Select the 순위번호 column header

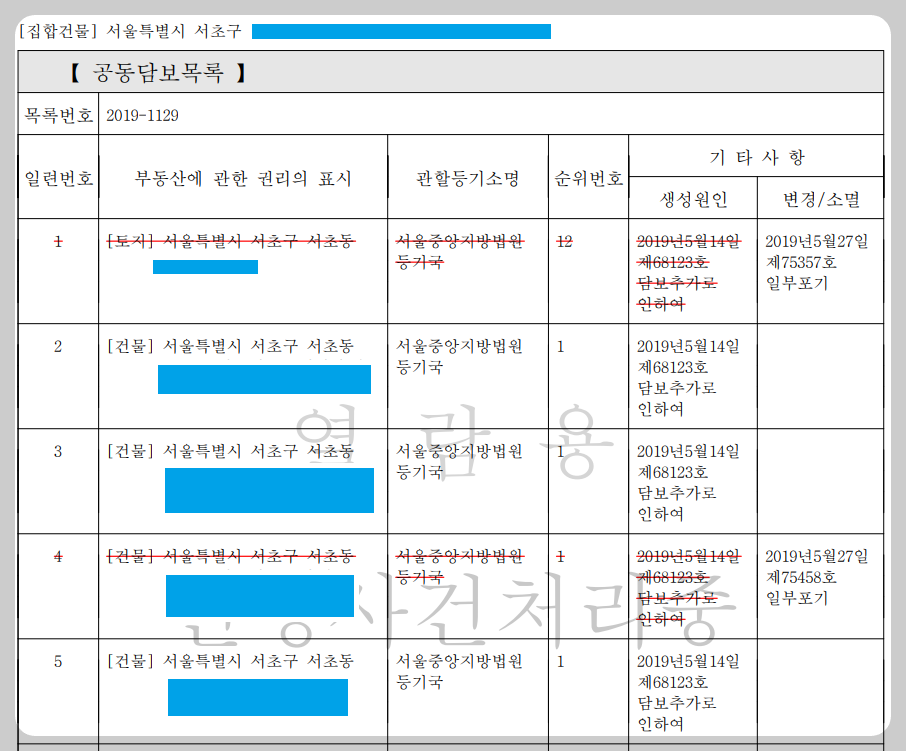(x=589, y=177)
